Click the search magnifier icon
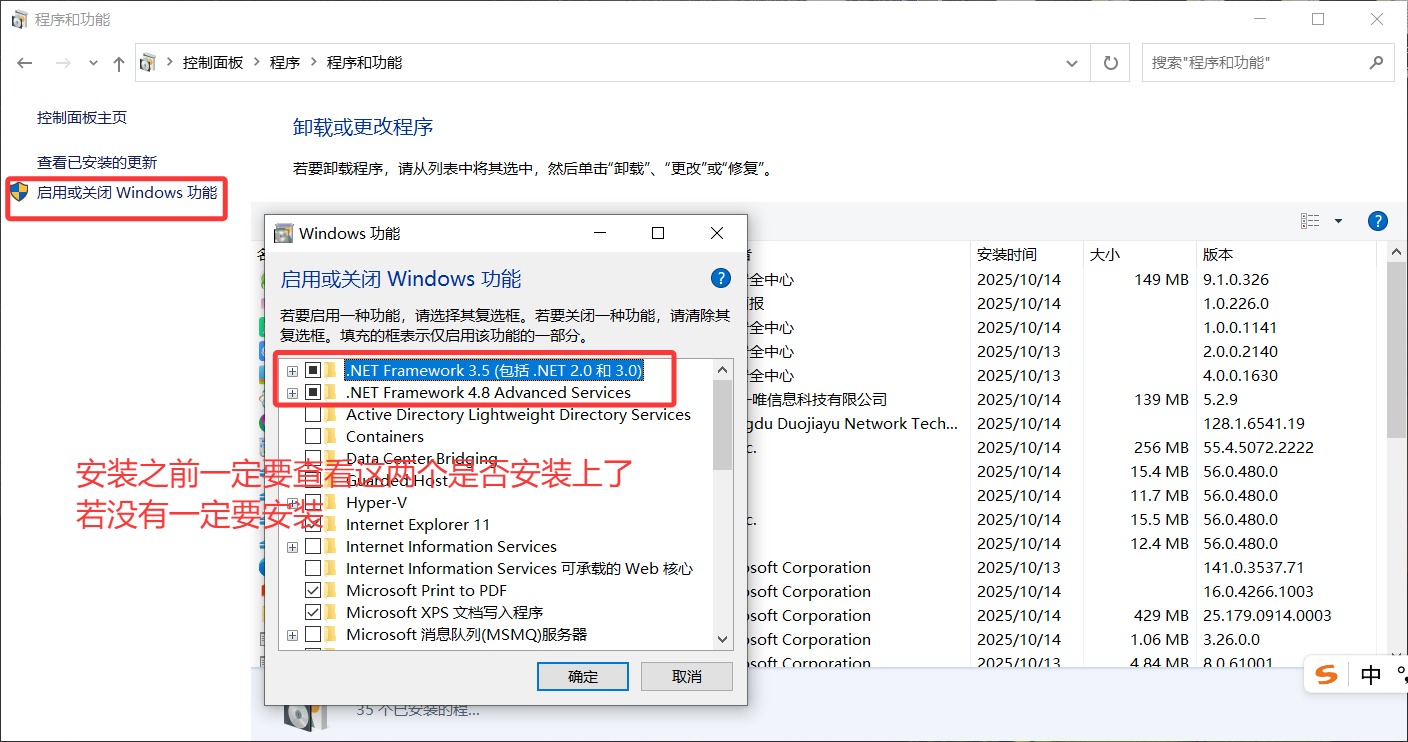The width and height of the screenshot is (1408, 742). [x=1376, y=62]
